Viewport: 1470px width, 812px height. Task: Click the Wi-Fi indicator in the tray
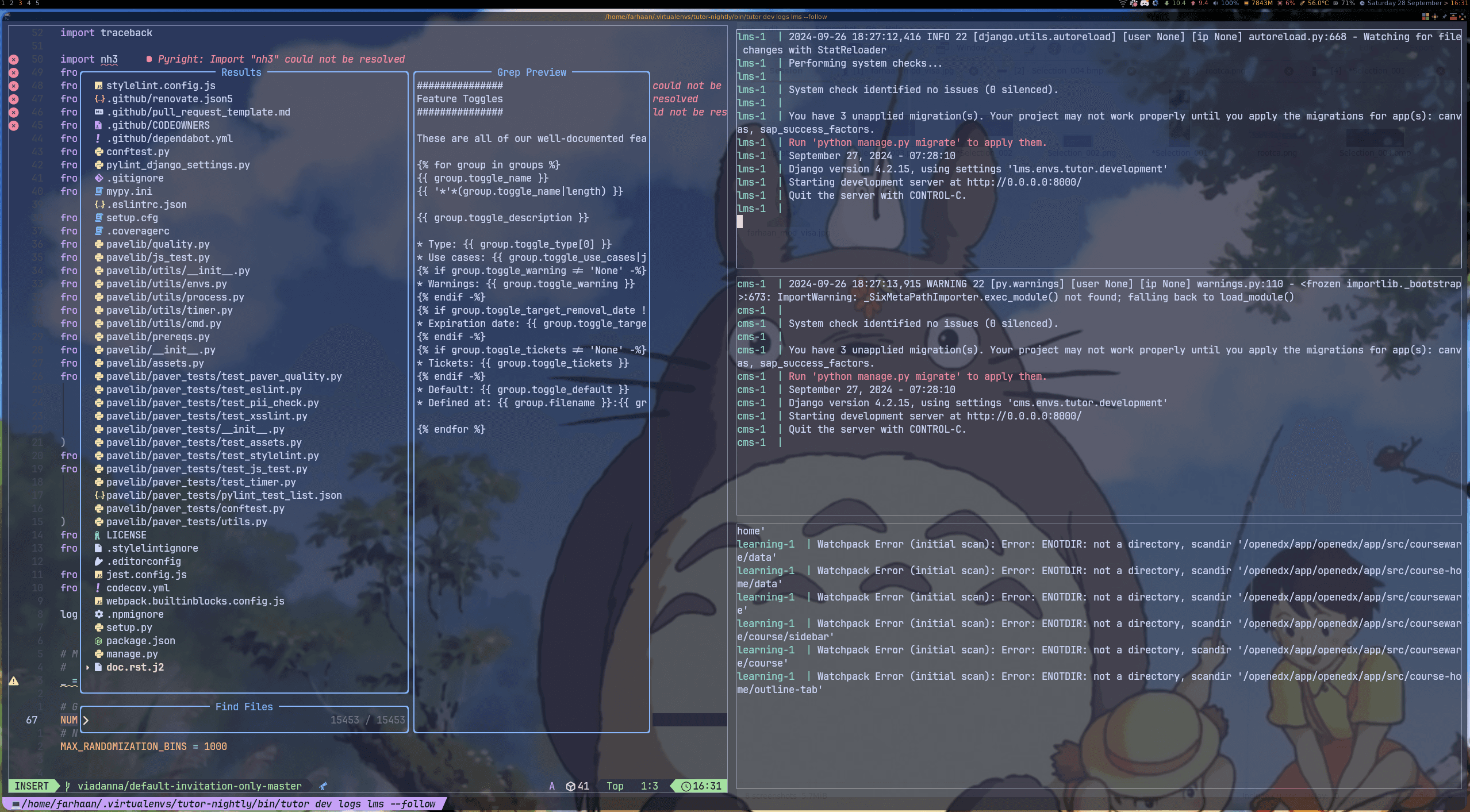coord(1123,3)
